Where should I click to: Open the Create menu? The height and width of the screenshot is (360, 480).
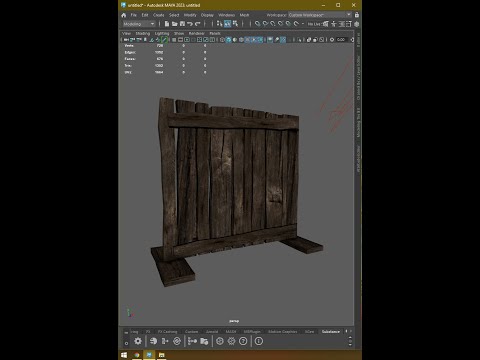[x=159, y=15]
